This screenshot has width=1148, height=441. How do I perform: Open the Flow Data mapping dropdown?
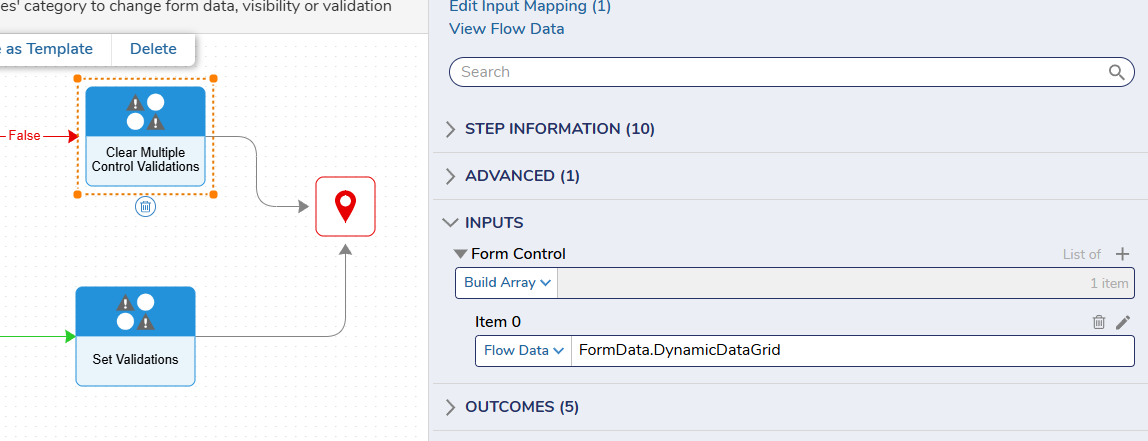pos(523,351)
